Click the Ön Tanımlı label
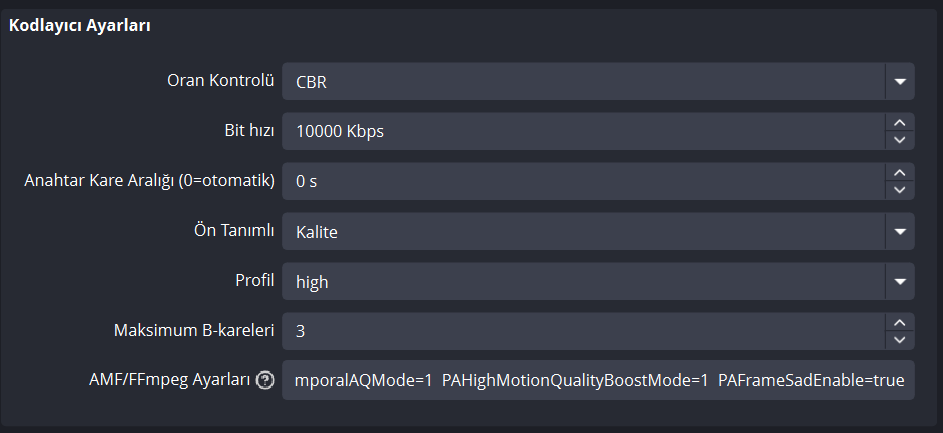Viewport: 943px width, 433px height. click(x=233, y=231)
